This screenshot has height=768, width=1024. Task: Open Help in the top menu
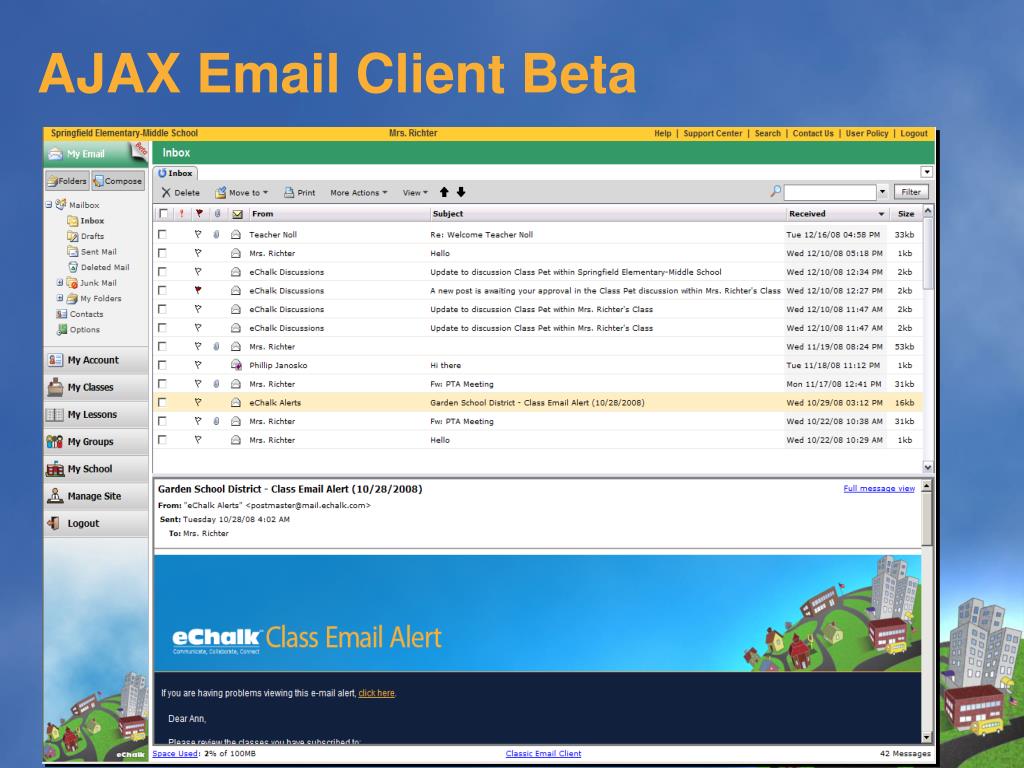[x=663, y=133]
